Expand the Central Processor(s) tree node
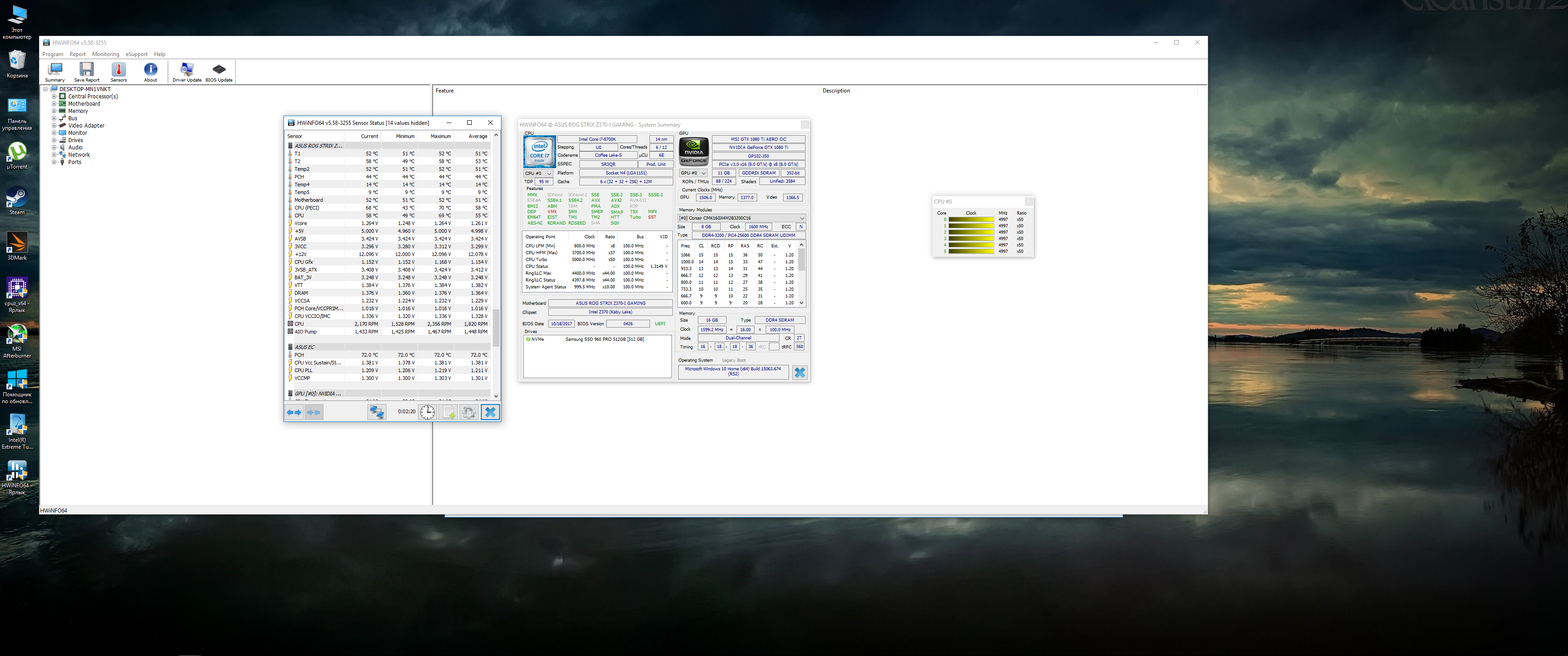Viewport: 1568px width, 656px height. coord(54,96)
